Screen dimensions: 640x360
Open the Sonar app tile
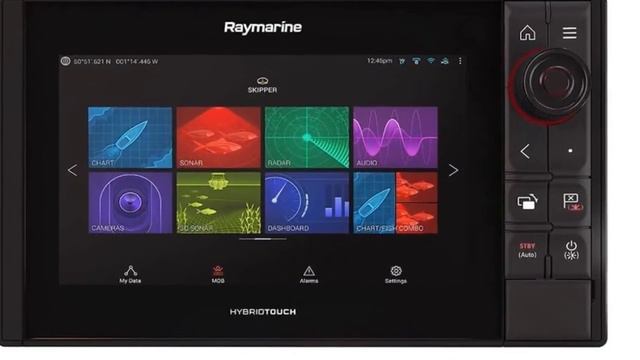[x=218, y=138]
